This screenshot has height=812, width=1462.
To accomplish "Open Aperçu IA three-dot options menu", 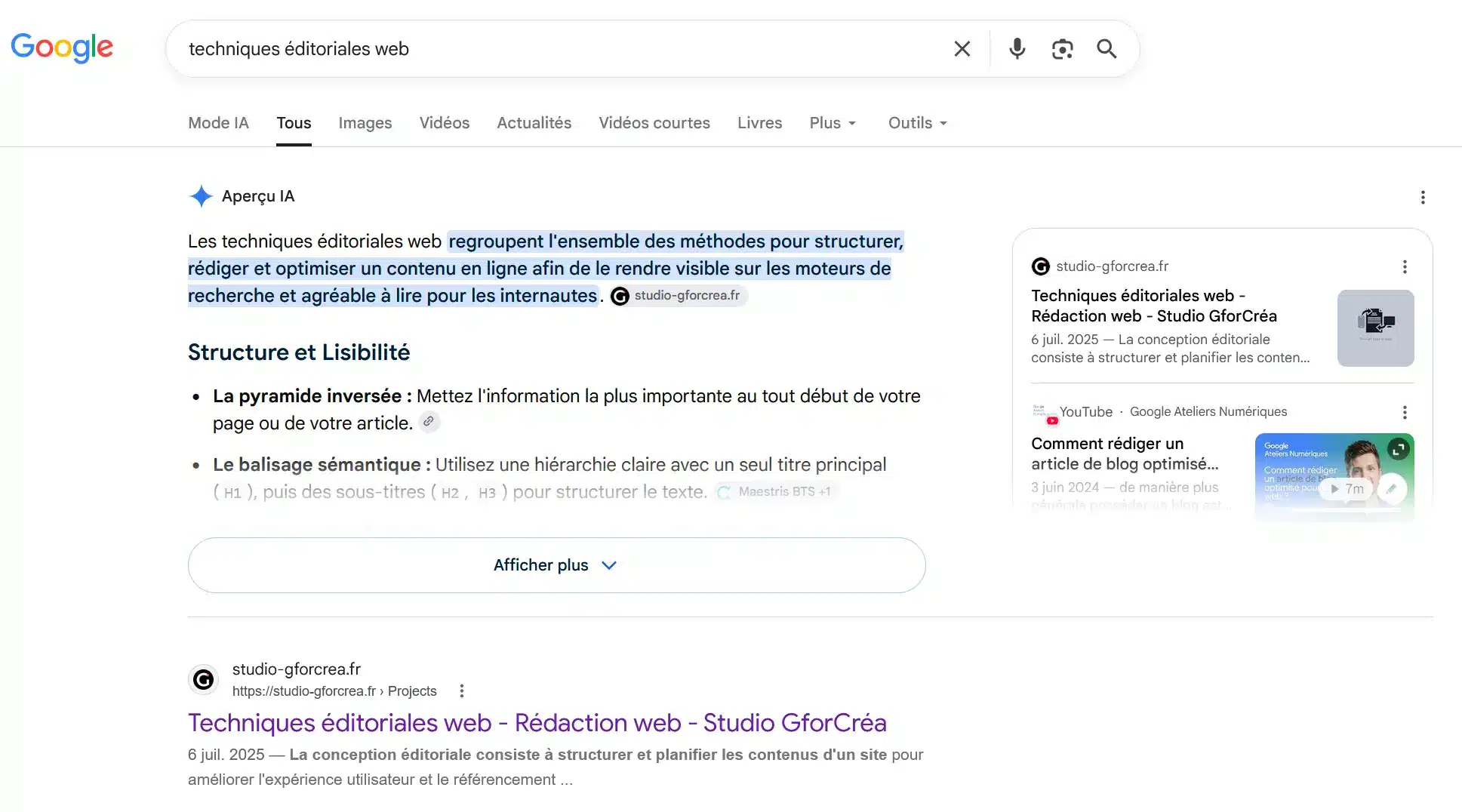I will pyautogui.click(x=1423, y=198).
